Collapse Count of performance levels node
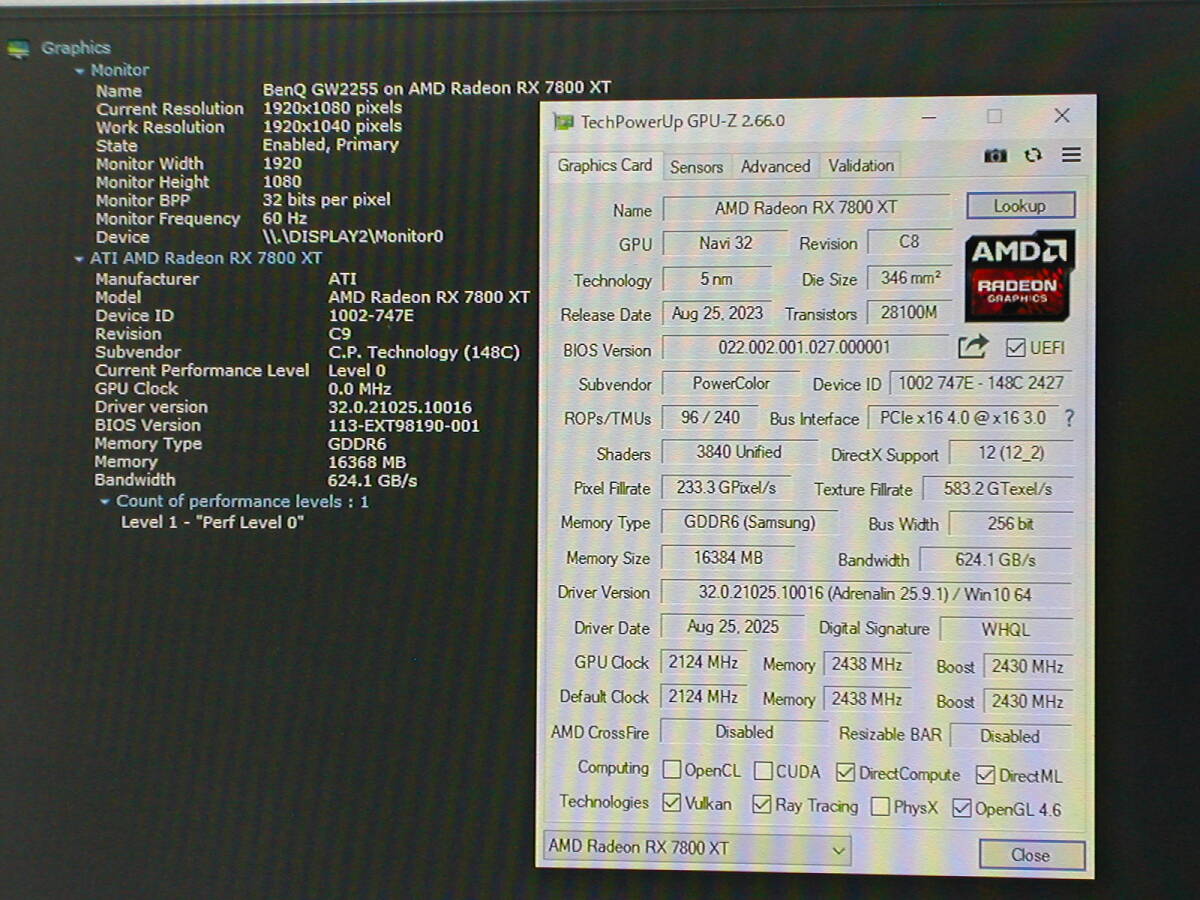The image size is (1200, 900). click(105, 501)
